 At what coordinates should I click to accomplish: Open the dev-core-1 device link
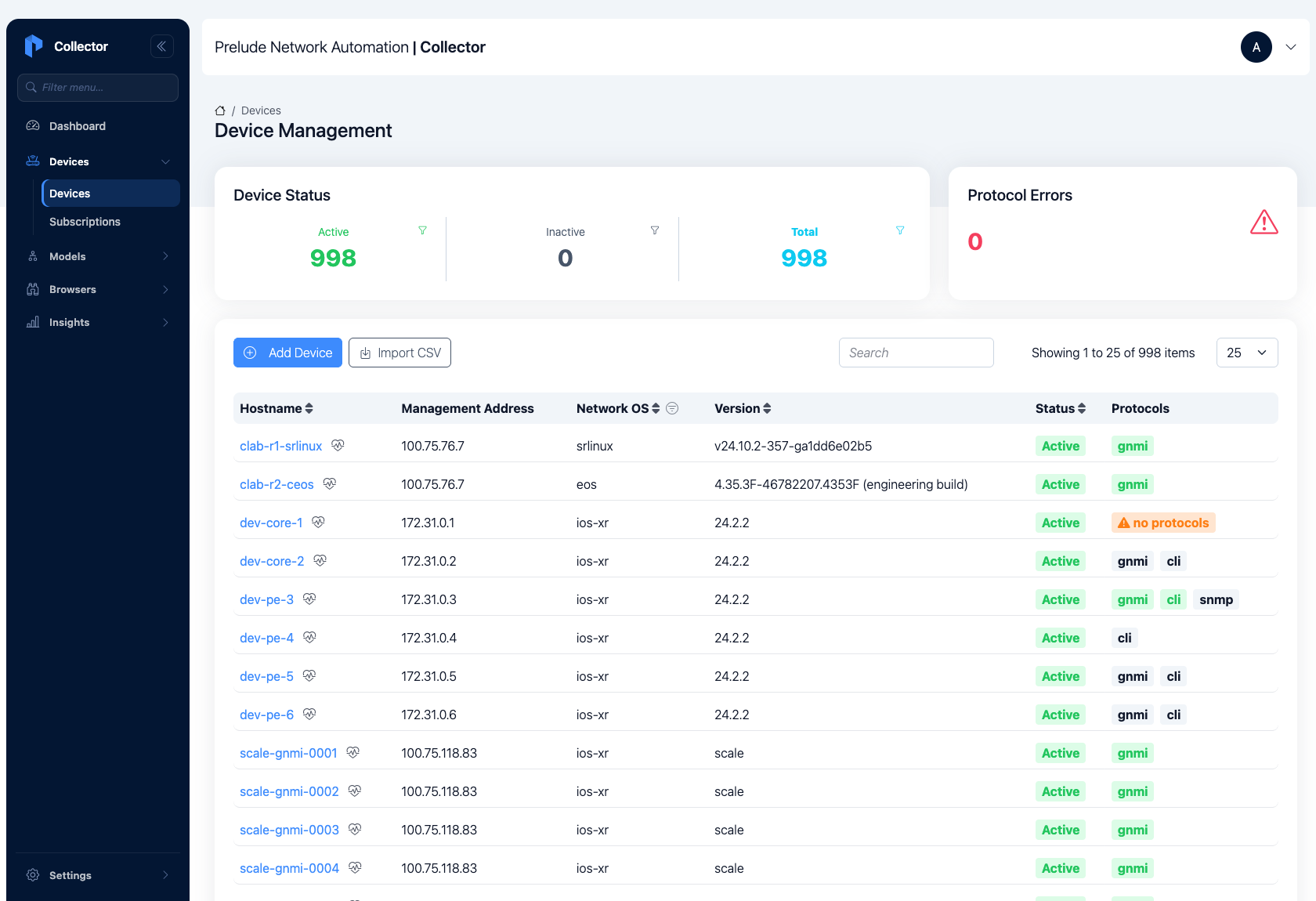(x=271, y=523)
